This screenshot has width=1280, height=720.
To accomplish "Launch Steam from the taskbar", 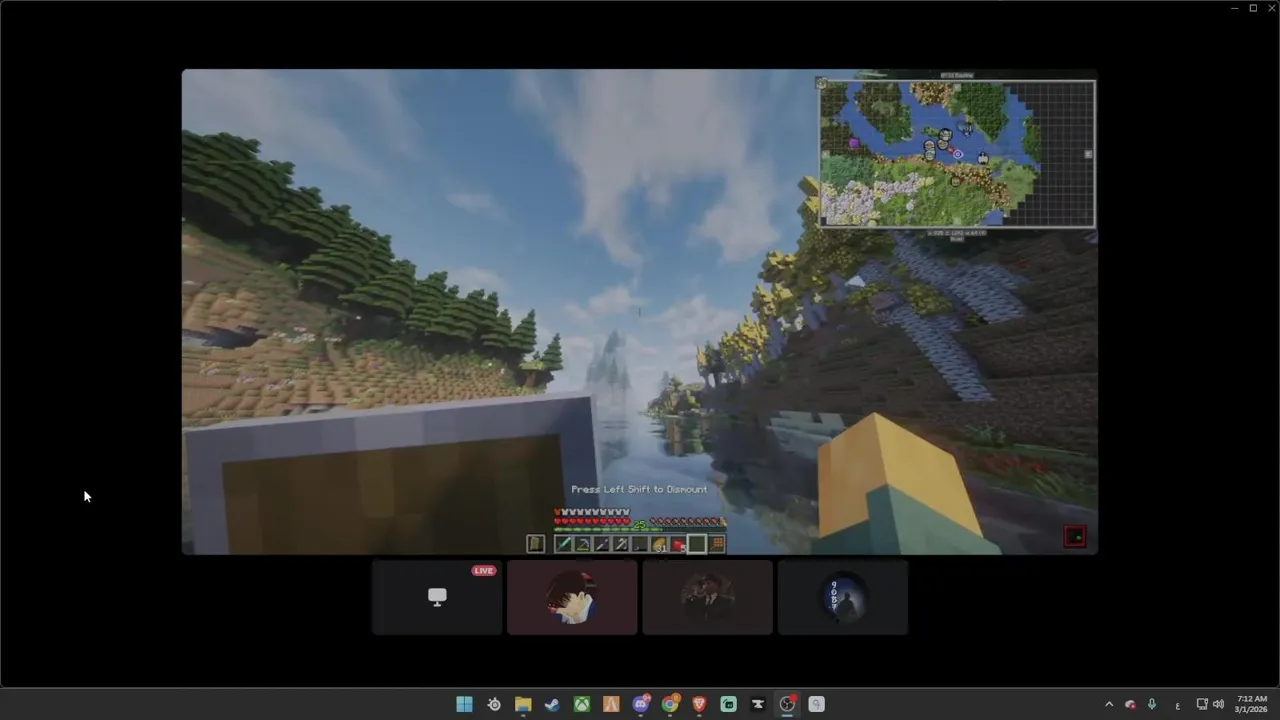I will (x=552, y=704).
